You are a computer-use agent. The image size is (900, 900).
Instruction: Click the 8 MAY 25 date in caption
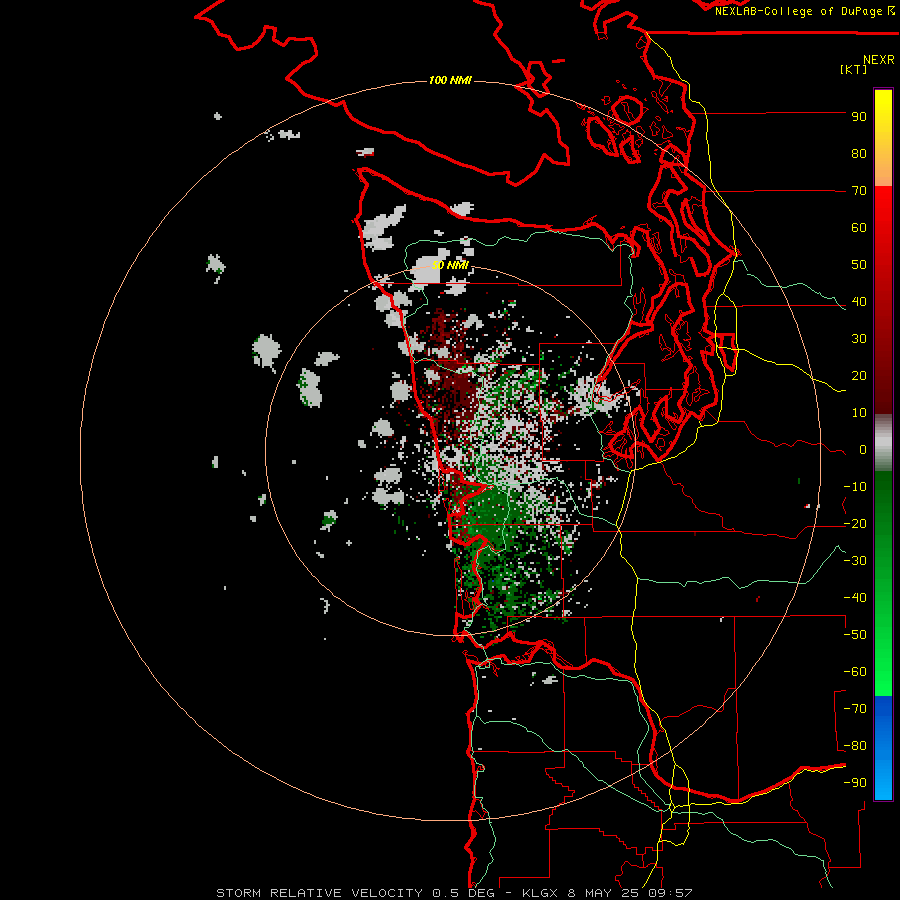point(602,893)
